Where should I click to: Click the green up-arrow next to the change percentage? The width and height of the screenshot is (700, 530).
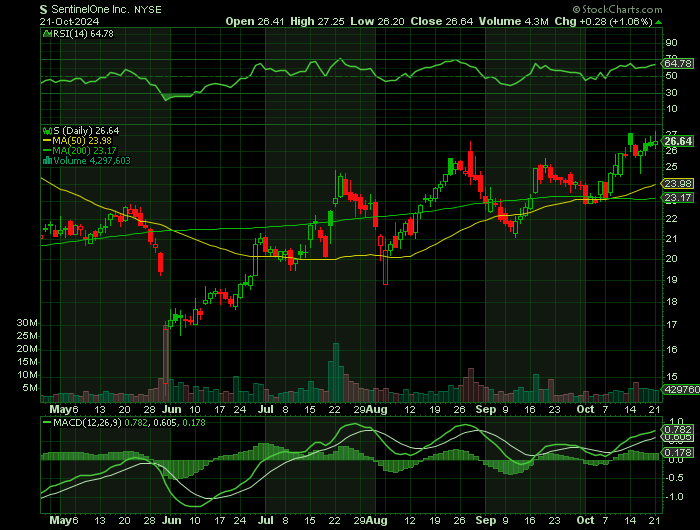(x=658, y=22)
